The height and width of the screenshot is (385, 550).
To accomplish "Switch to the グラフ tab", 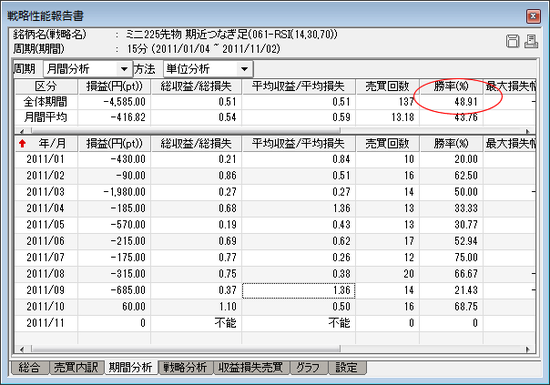I will (x=309, y=367).
